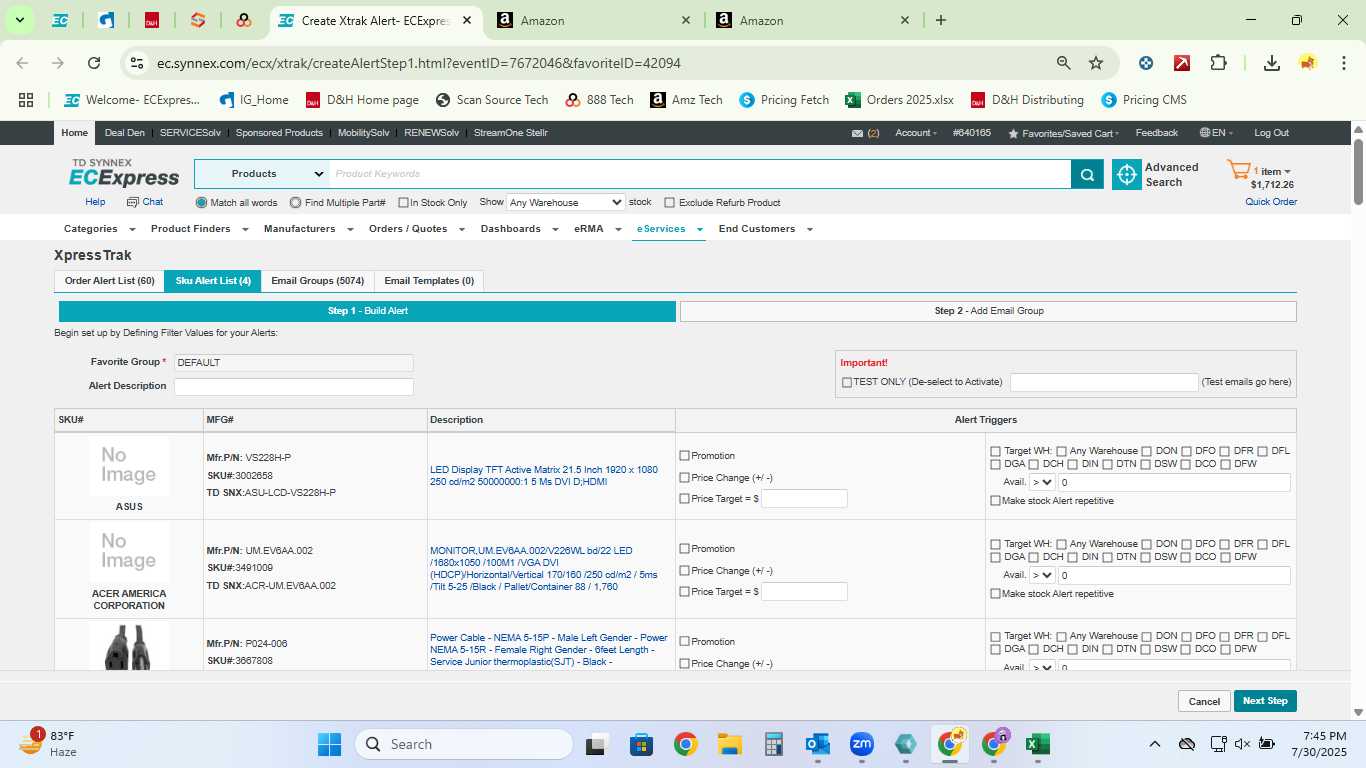Open Calculator from taskbar
This screenshot has width=1366, height=768.
tap(773, 744)
